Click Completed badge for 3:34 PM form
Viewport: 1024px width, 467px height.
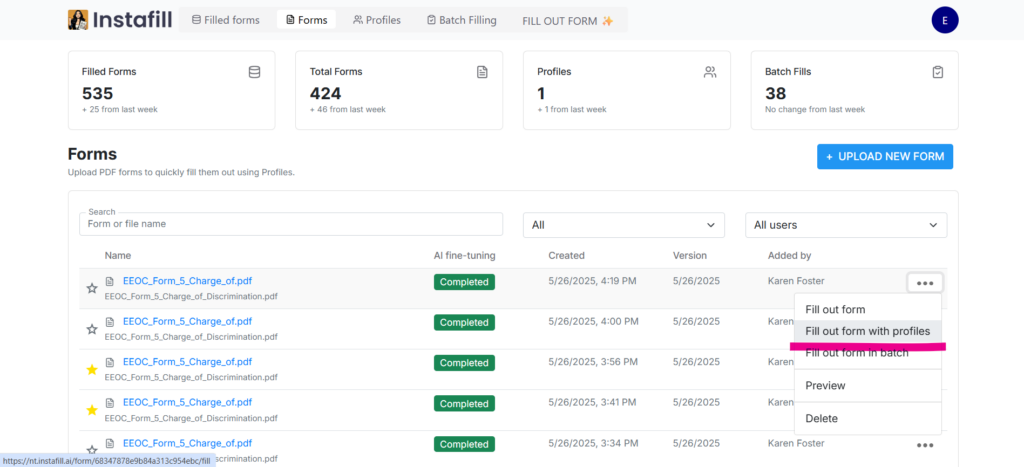[x=464, y=444]
